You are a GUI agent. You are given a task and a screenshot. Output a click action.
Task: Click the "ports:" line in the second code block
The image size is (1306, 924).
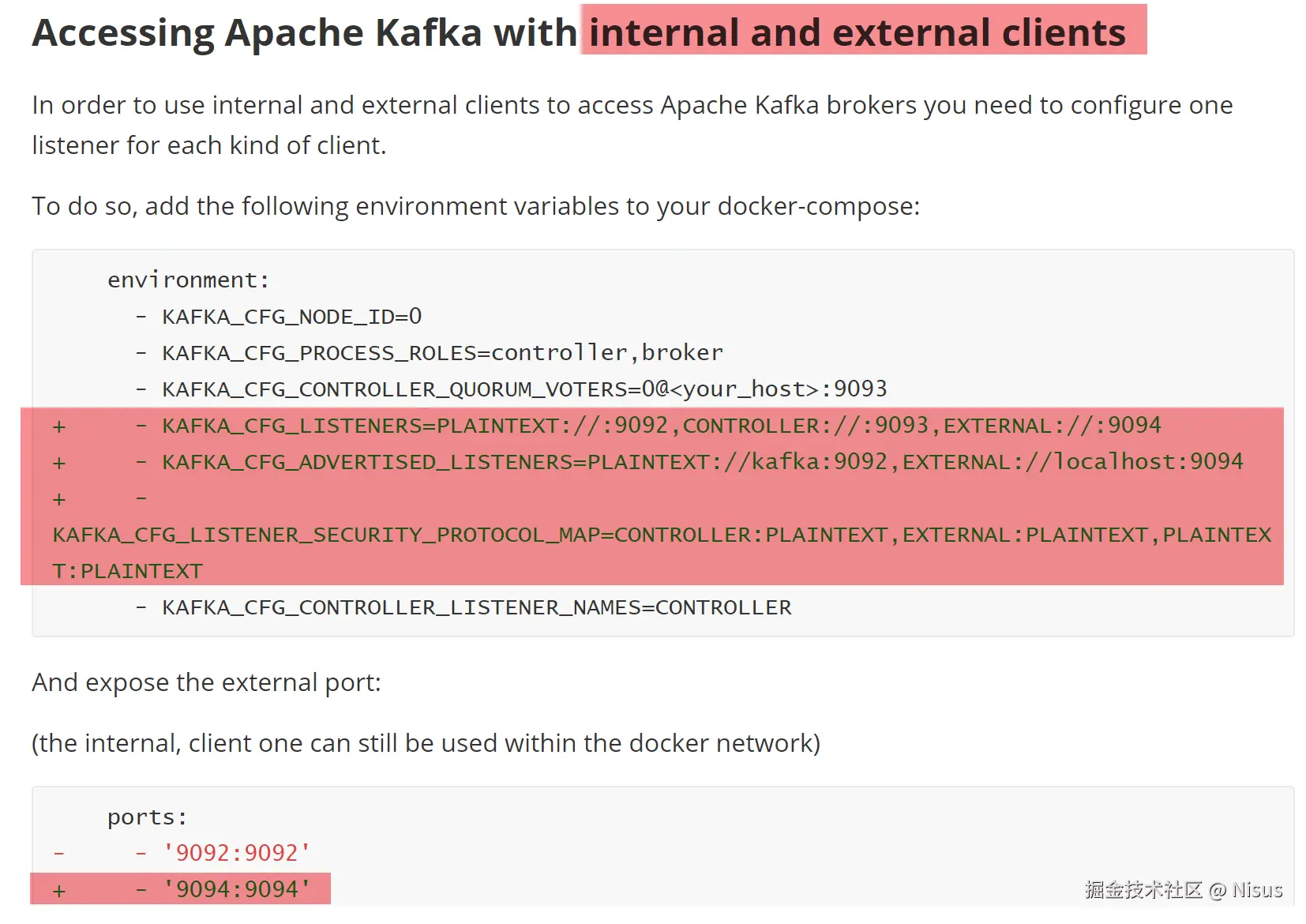(147, 817)
